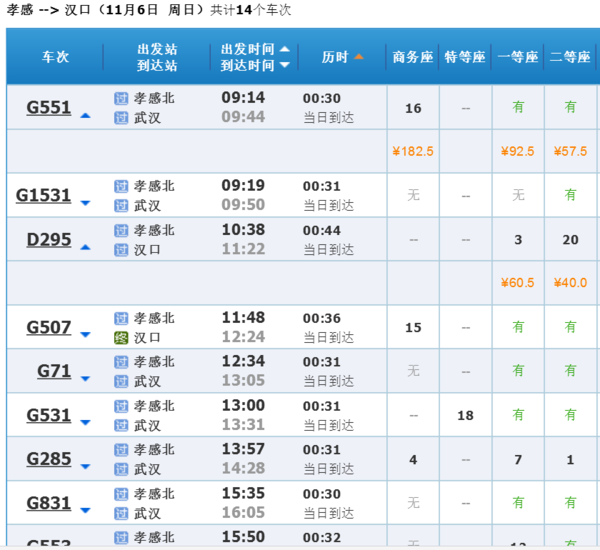Expand price details for train G285
Screen dimensions: 600x550
(x=85, y=466)
